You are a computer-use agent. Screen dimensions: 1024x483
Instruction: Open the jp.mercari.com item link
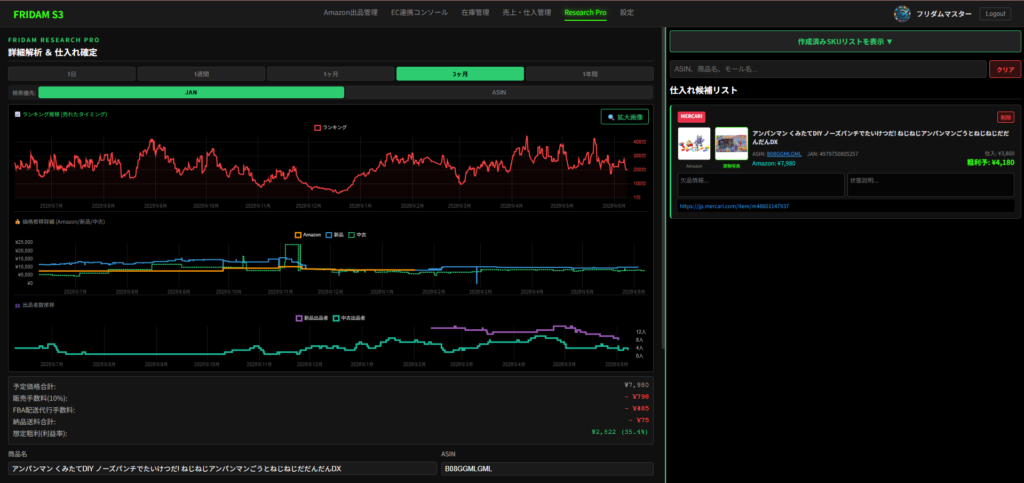[x=734, y=206]
